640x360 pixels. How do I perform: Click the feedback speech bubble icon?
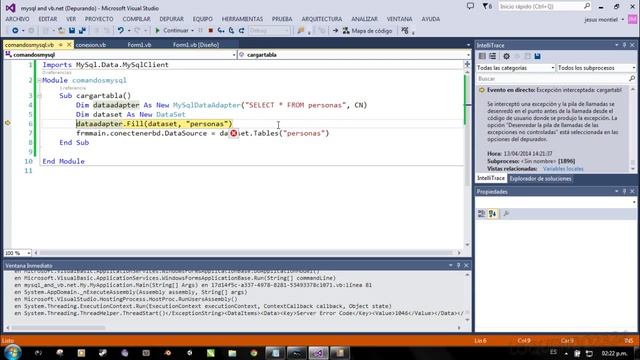click(470, 6)
